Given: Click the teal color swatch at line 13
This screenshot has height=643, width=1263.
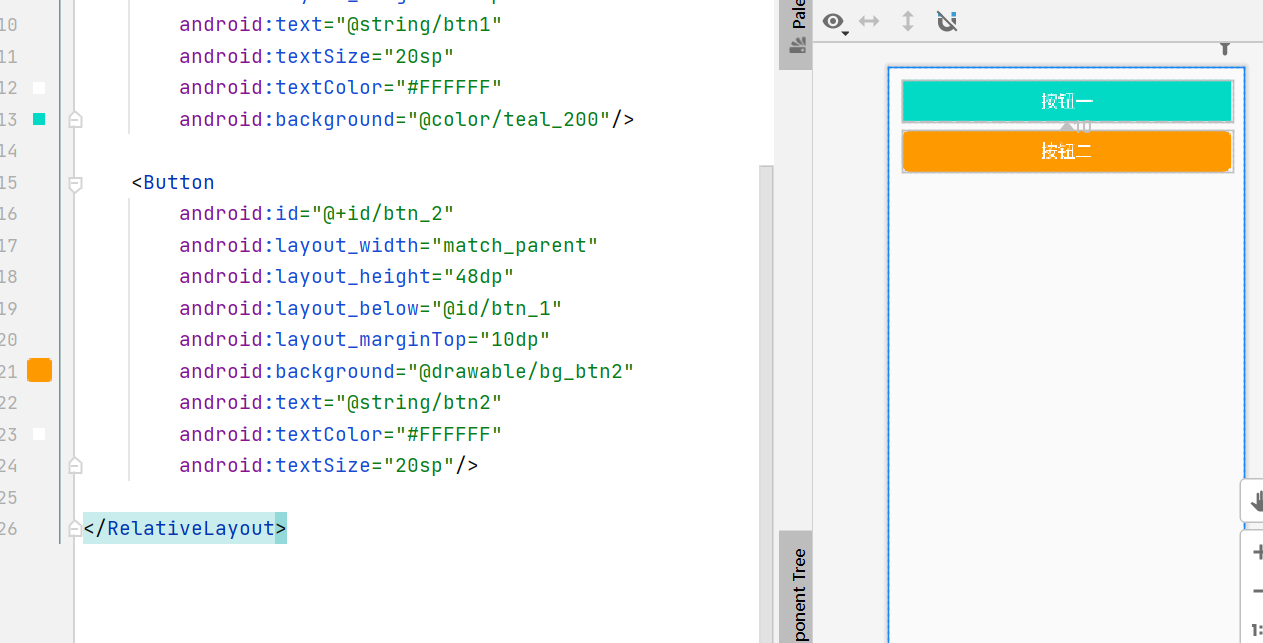Looking at the screenshot, I should pos(38,119).
